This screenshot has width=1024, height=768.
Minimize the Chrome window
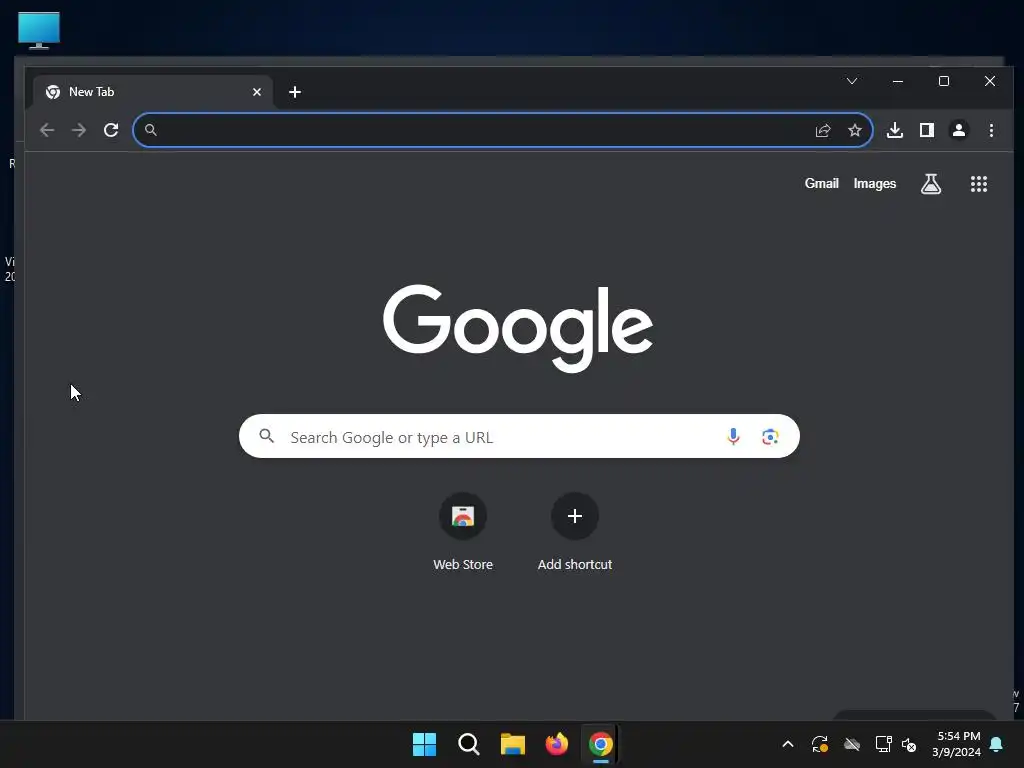click(x=898, y=81)
